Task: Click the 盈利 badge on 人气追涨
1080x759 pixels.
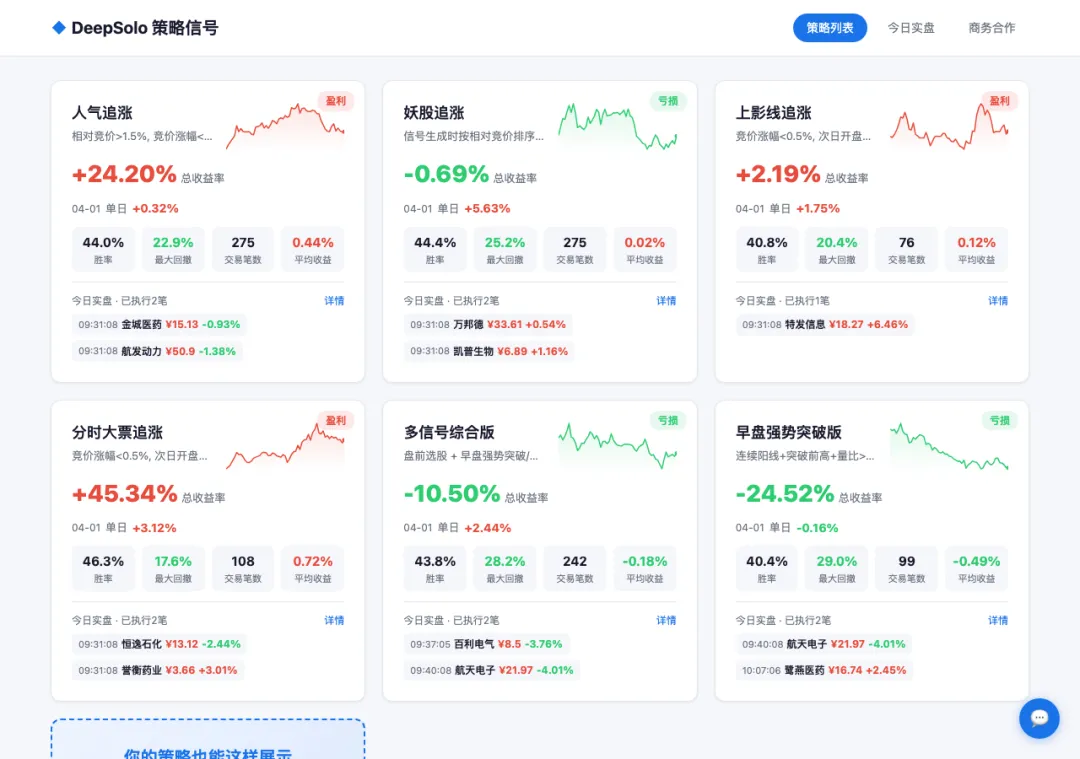Action: pos(335,101)
